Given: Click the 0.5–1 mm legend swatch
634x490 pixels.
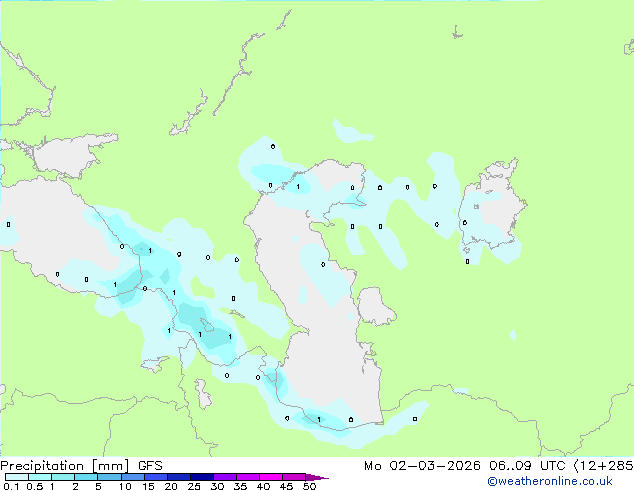Looking at the screenshot, I should (40, 477).
